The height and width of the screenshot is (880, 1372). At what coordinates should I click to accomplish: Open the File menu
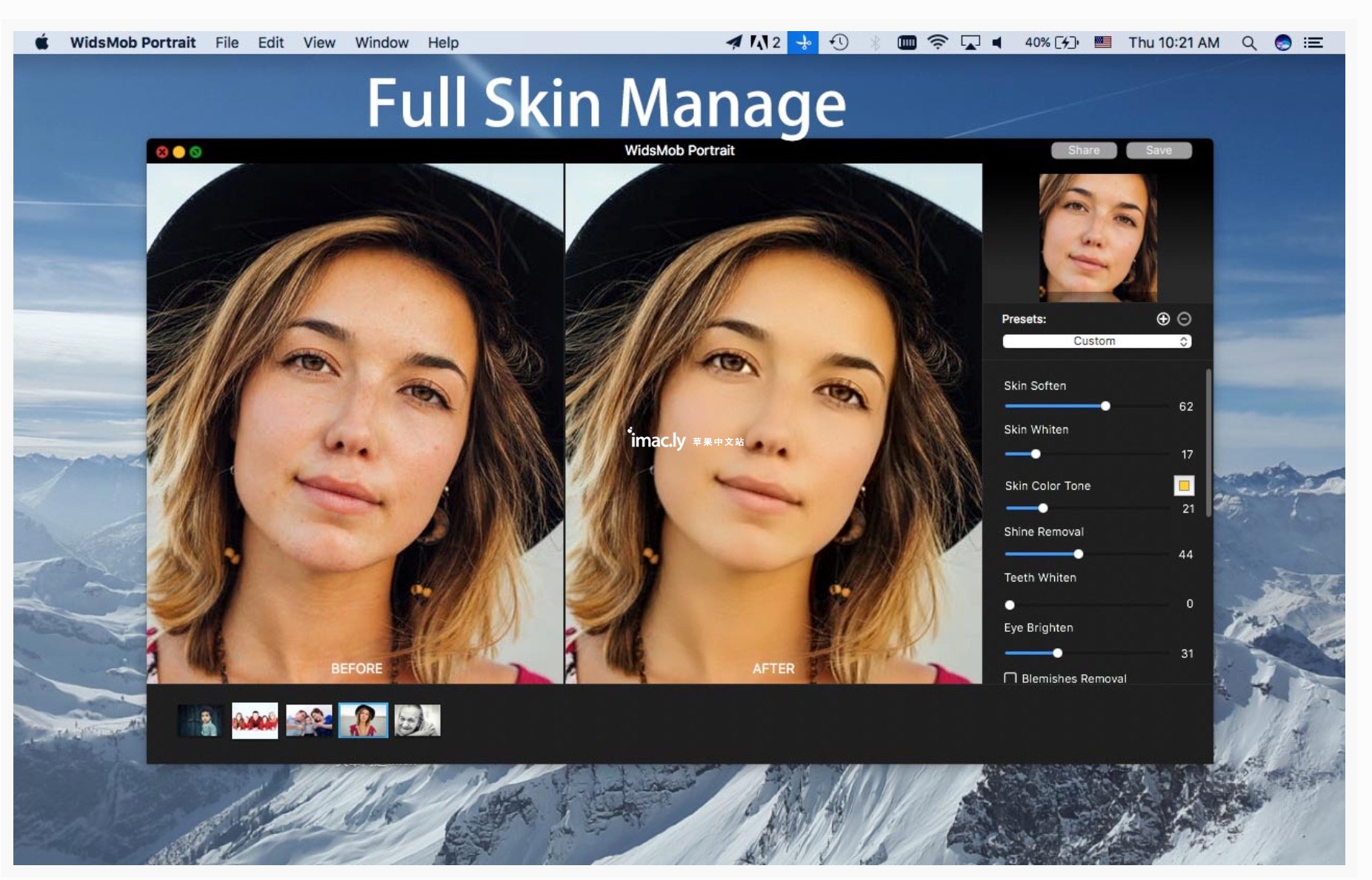(227, 42)
